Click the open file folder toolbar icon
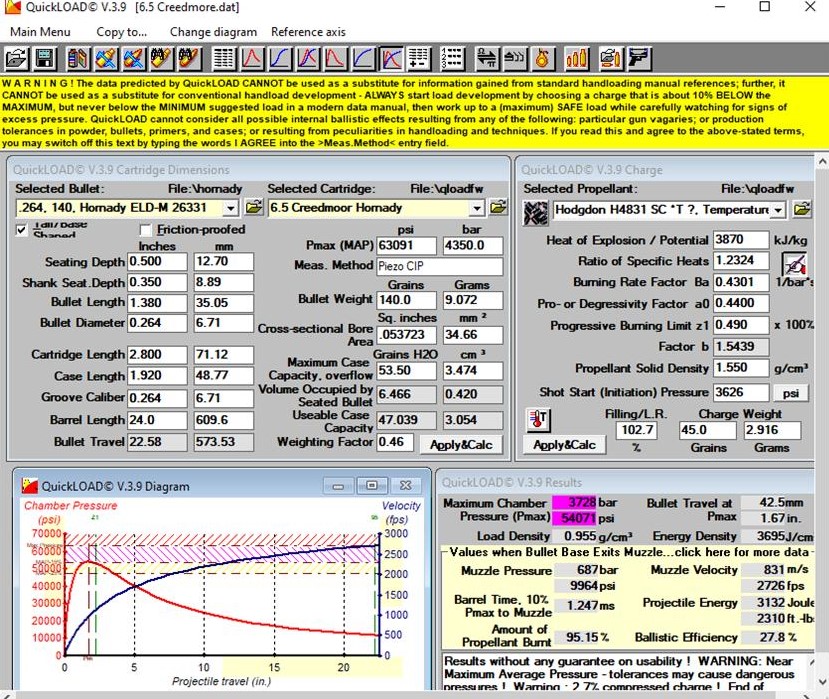The height and width of the screenshot is (699, 829). [x=16, y=58]
